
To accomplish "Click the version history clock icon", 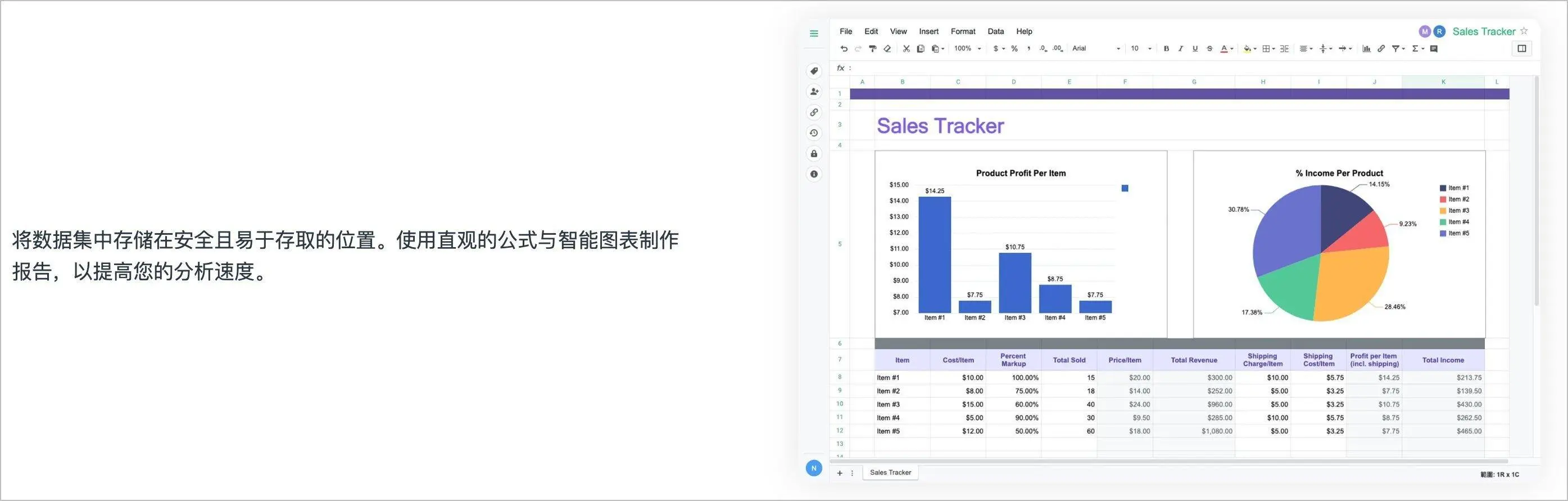I will pos(814,133).
